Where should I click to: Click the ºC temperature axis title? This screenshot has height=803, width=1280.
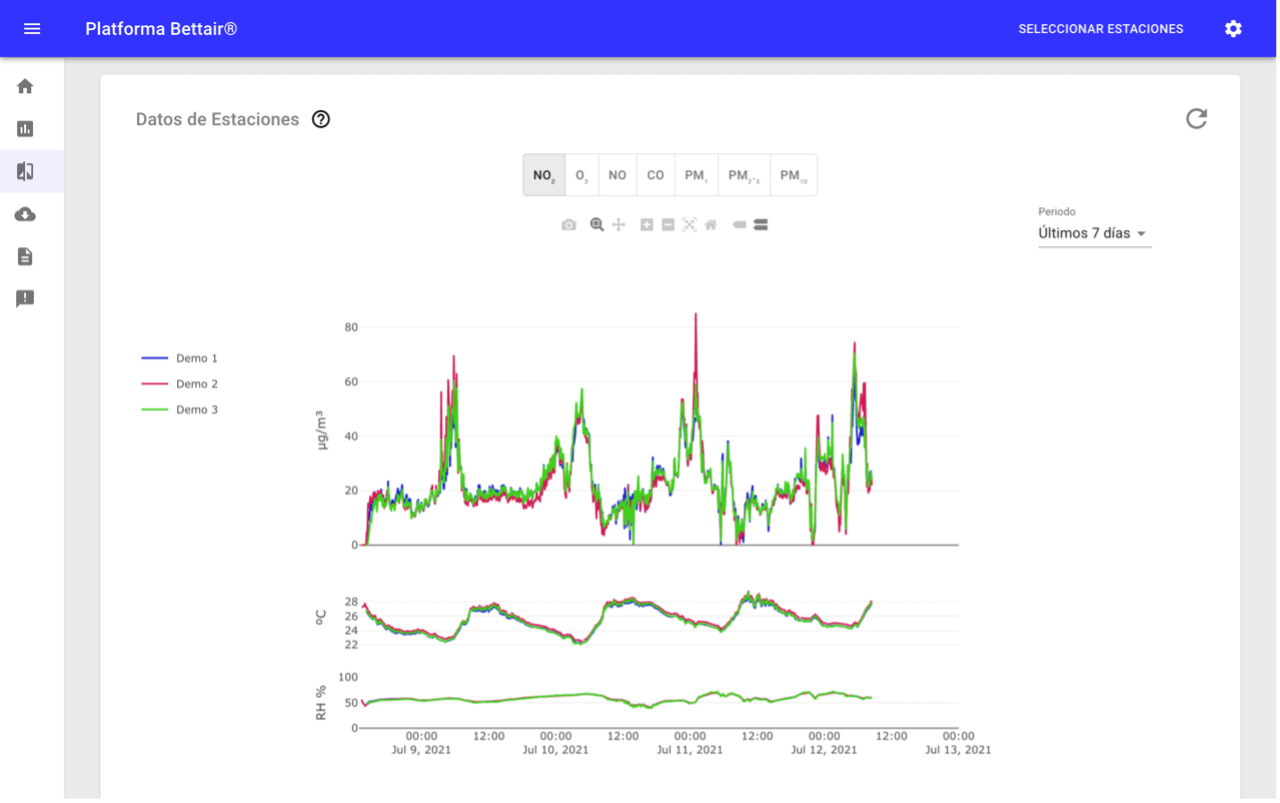(321, 618)
